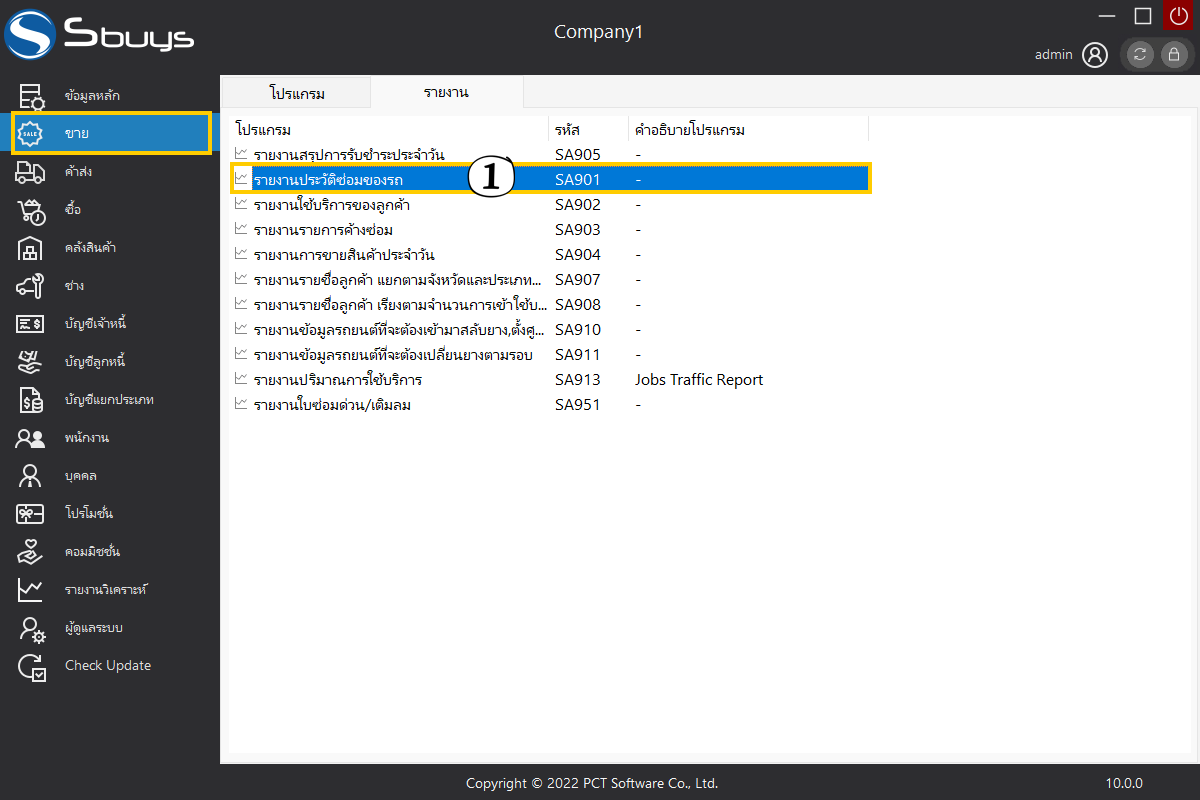Open the ซื้อ shopping cart icon

pyautogui.click(x=31, y=210)
